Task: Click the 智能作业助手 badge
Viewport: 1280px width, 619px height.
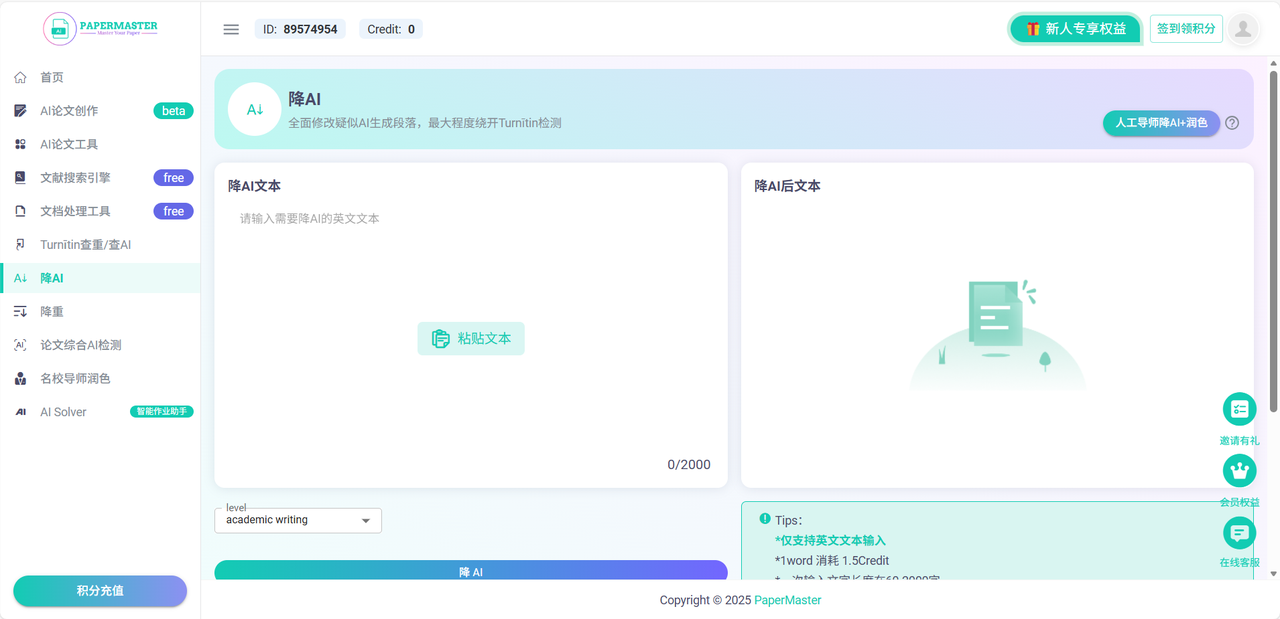Action: point(161,412)
